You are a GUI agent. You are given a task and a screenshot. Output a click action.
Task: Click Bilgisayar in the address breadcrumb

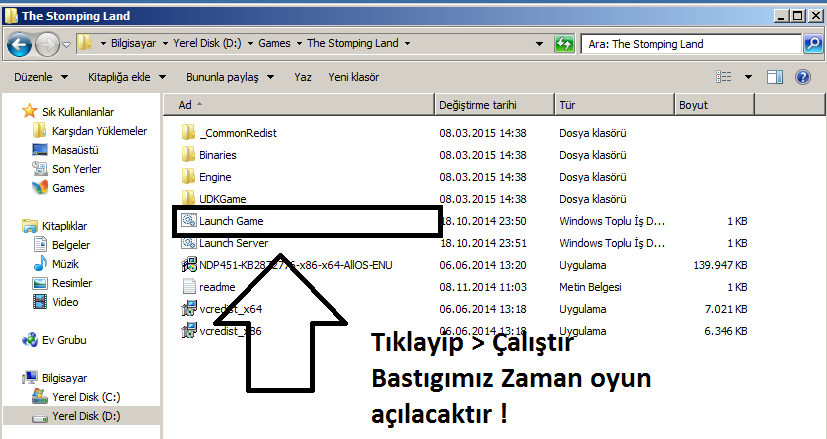[x=133, y=43]
